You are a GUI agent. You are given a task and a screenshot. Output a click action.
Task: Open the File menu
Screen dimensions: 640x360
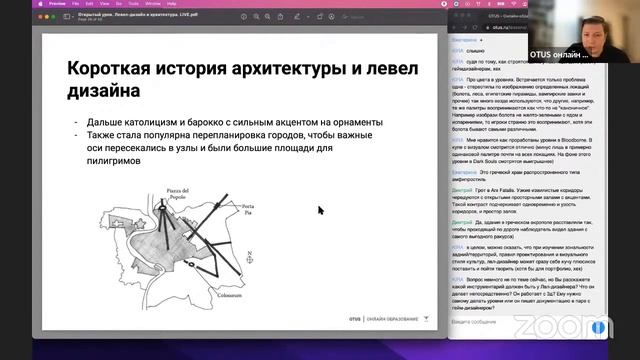(76, 4)
